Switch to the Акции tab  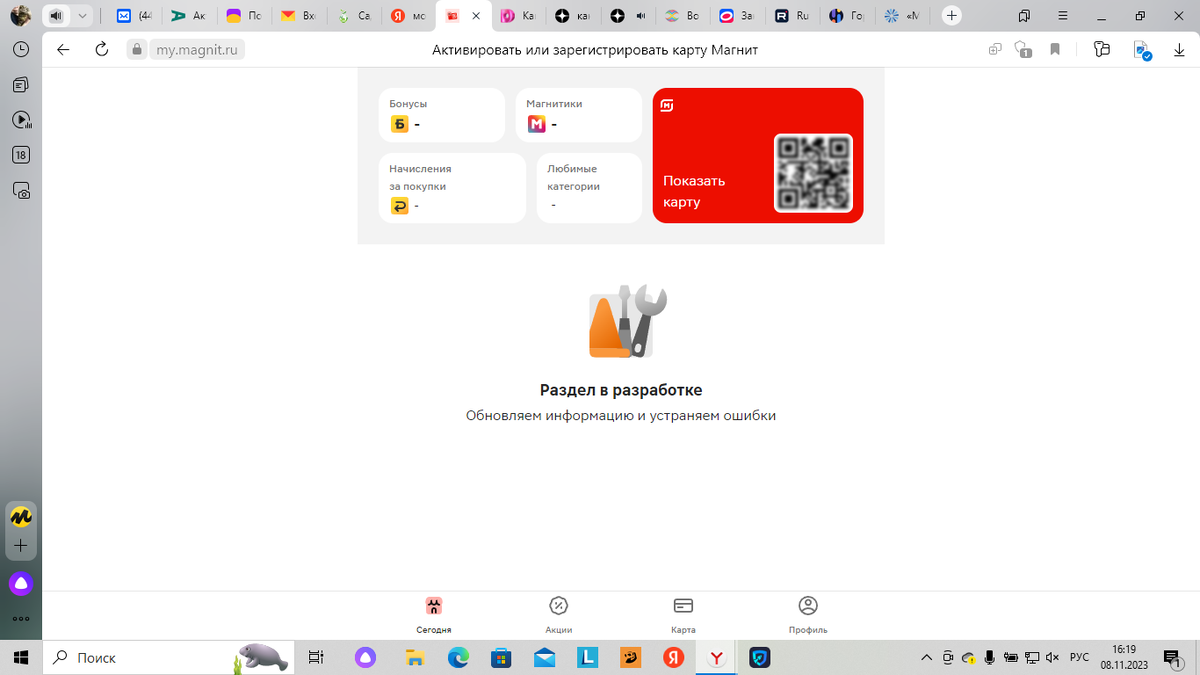pos(559,615)
